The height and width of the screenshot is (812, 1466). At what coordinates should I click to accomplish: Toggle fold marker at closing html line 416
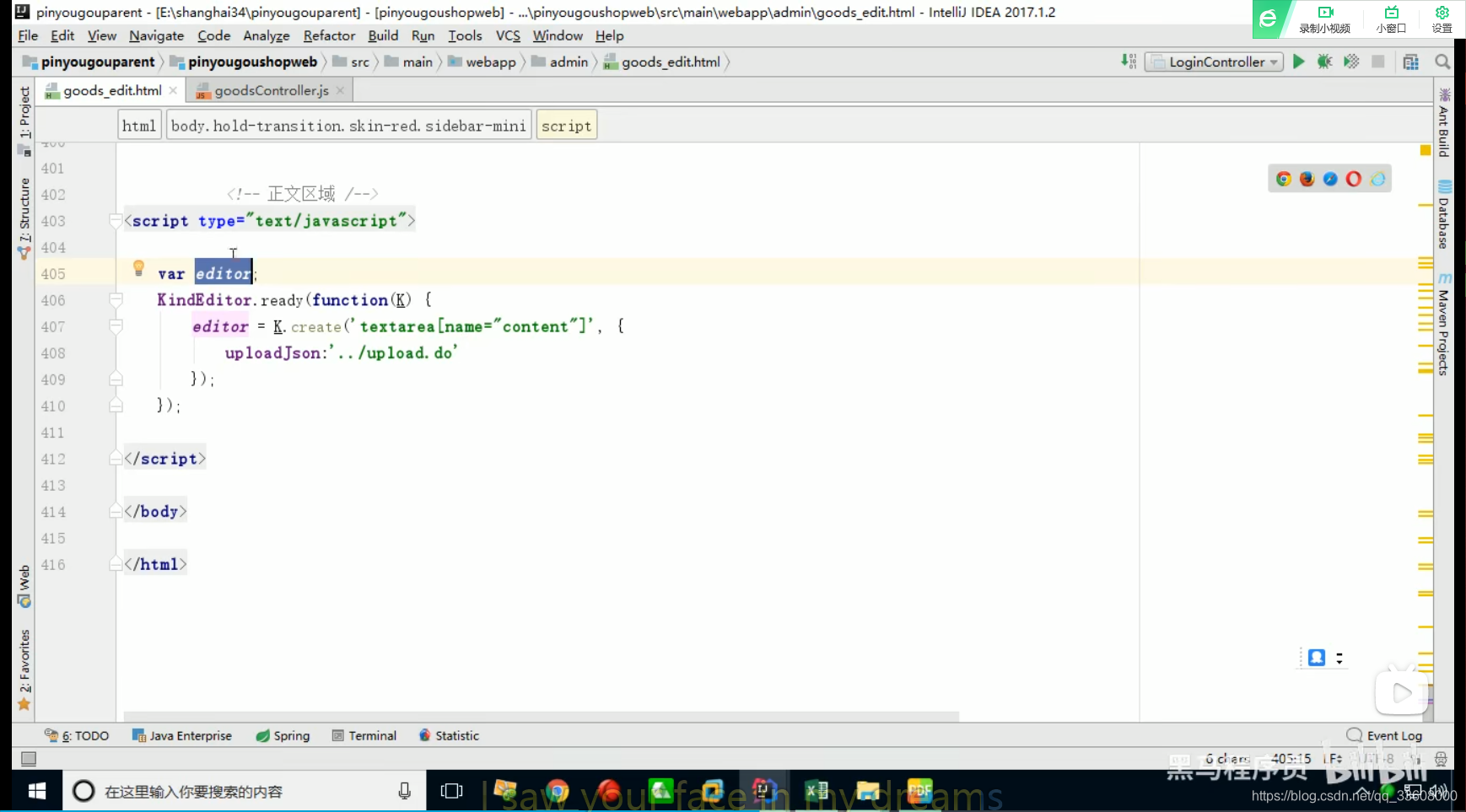point(116,564)
